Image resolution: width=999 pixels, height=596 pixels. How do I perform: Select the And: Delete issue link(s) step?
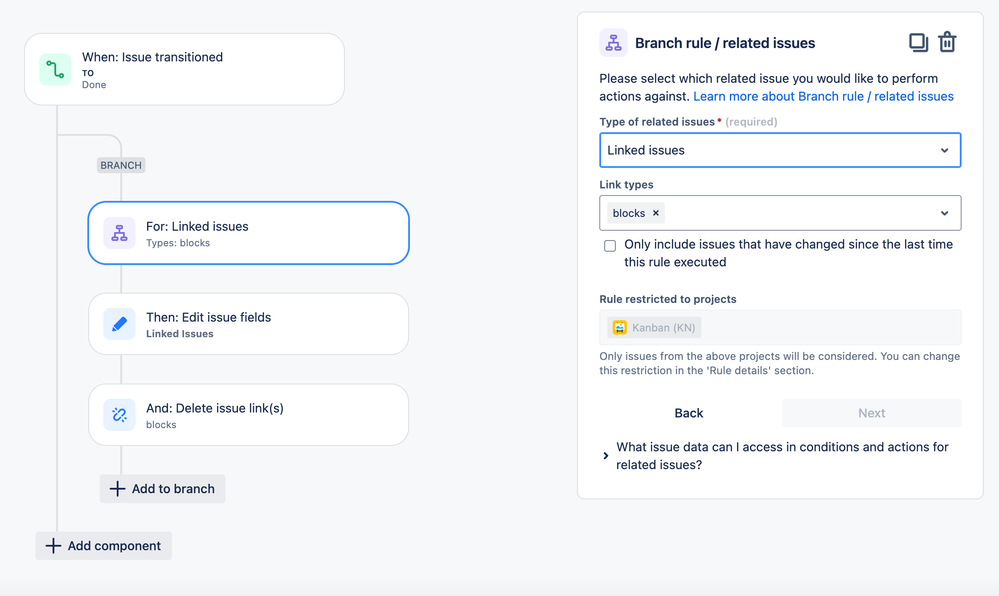248,415
